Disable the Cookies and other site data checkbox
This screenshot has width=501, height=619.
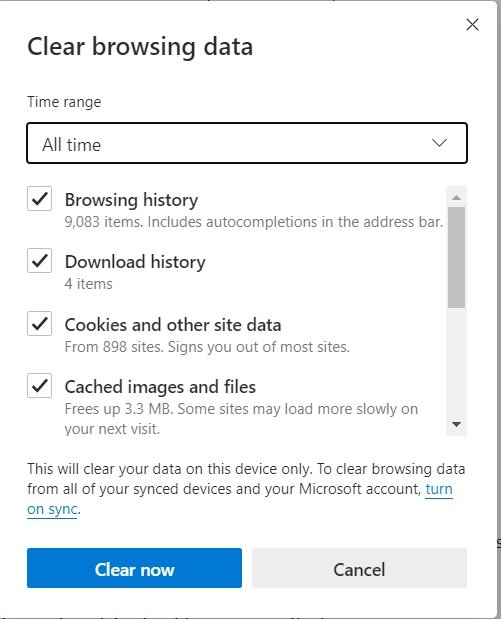pyautogui.click(x=39, y=324)
